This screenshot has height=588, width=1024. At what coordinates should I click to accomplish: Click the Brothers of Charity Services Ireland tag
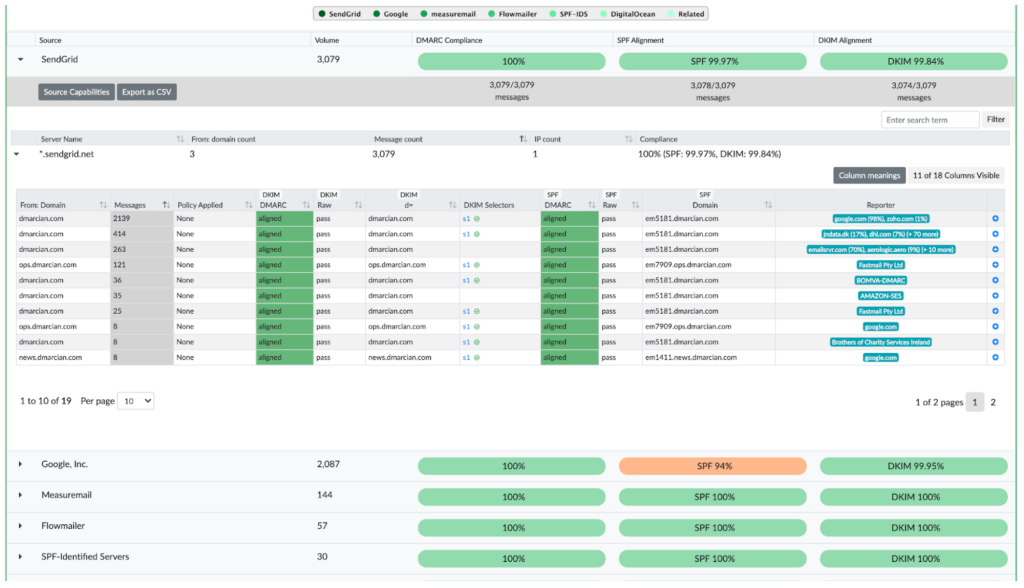[881, 342]
